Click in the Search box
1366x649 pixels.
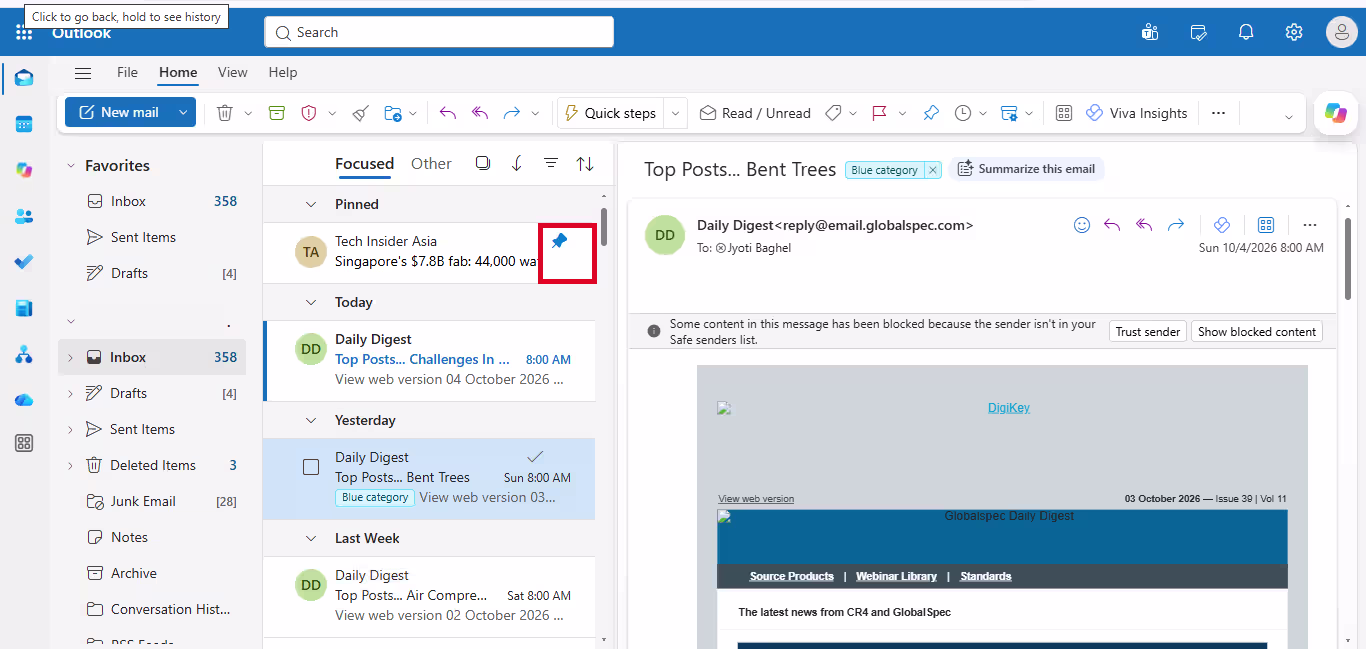pyautogui.click(x=439, y=32)
